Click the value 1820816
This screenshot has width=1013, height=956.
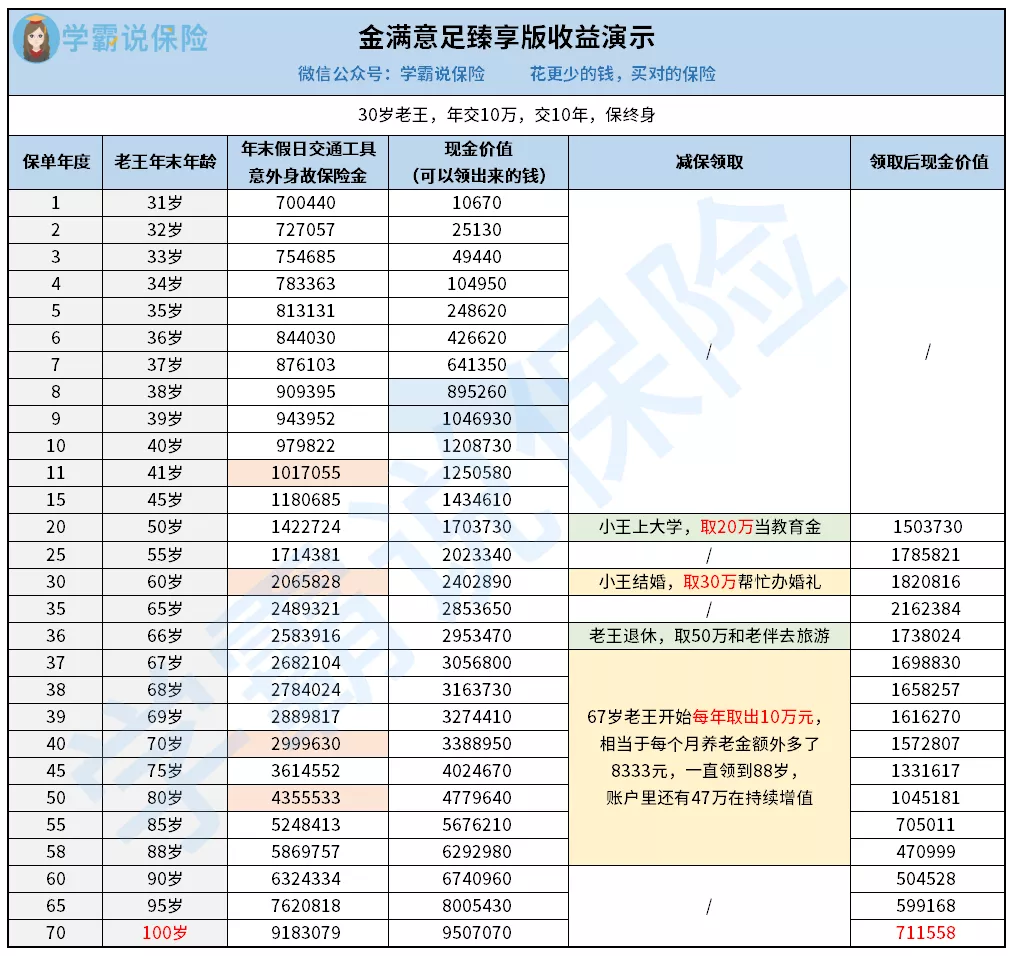click(x=926, y=582)
